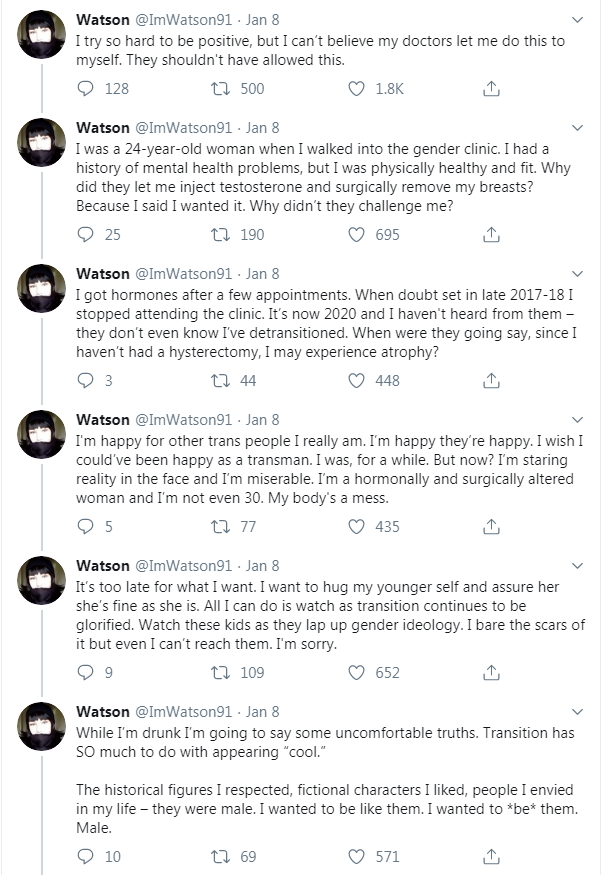Like the tweet with 435 likes
Viewport: 612px width, 875px height.
(x=356, y=527)
